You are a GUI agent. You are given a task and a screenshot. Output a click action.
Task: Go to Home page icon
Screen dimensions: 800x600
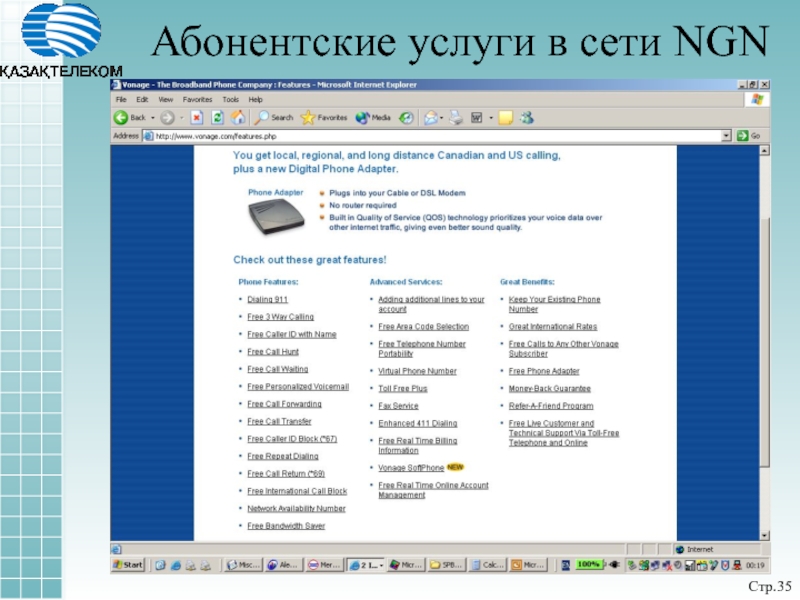[x=238, y=118]
